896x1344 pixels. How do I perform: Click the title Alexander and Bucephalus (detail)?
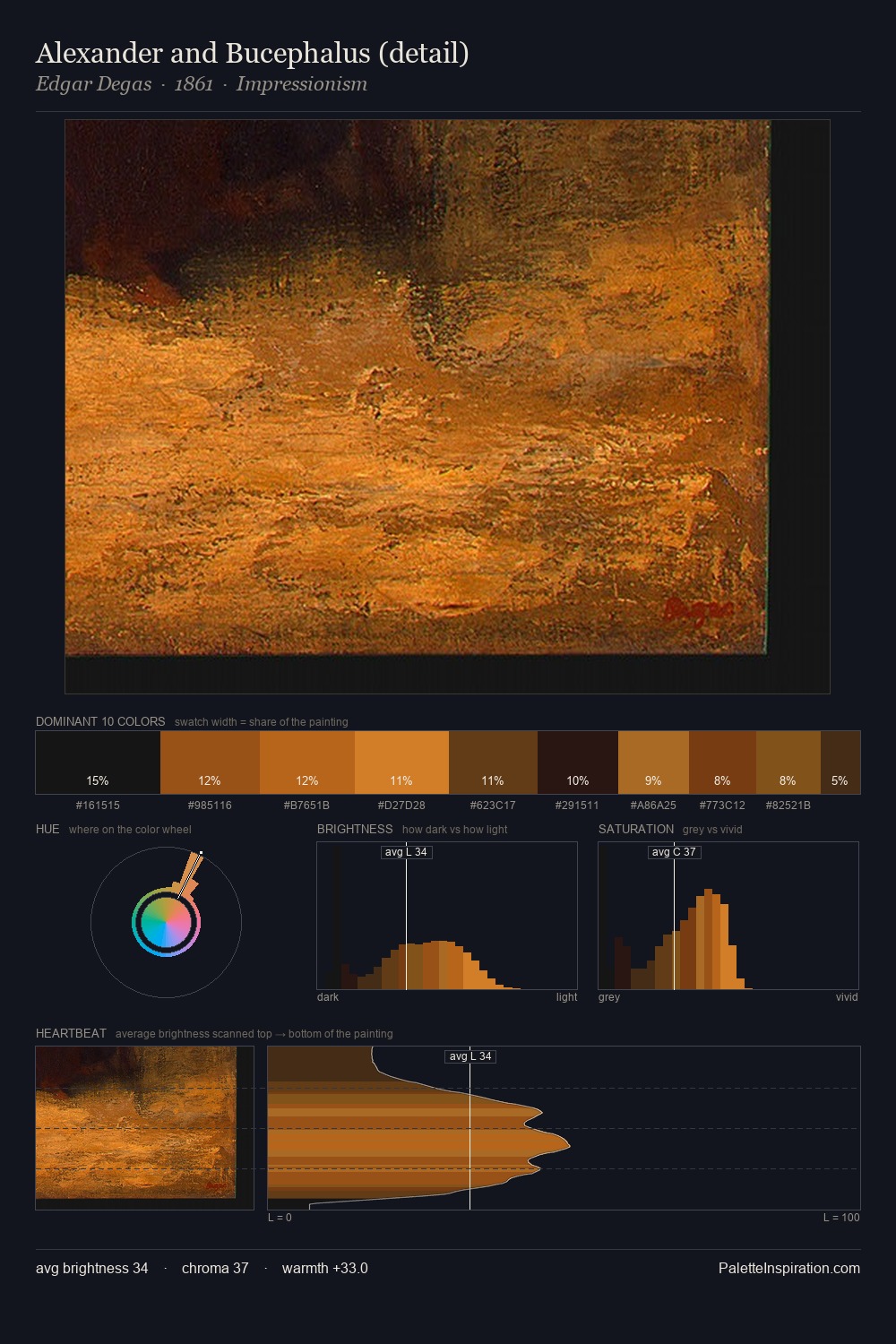253,53
